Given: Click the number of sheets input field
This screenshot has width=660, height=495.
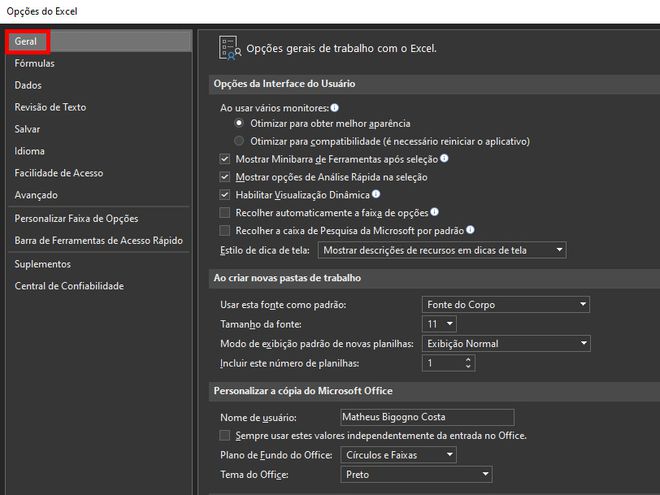Looking at the screenshot, I should pyautogui.click(x=443, y=363).
